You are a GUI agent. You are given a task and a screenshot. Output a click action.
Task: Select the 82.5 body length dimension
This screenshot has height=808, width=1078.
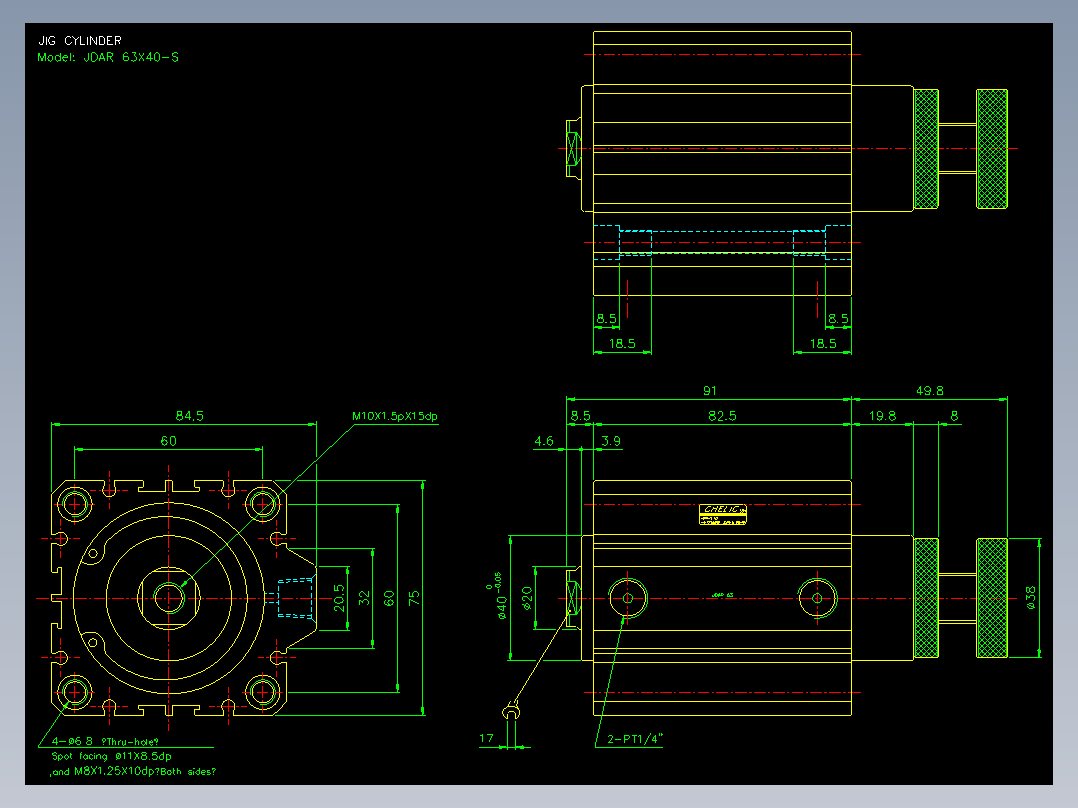click(722, 415)
